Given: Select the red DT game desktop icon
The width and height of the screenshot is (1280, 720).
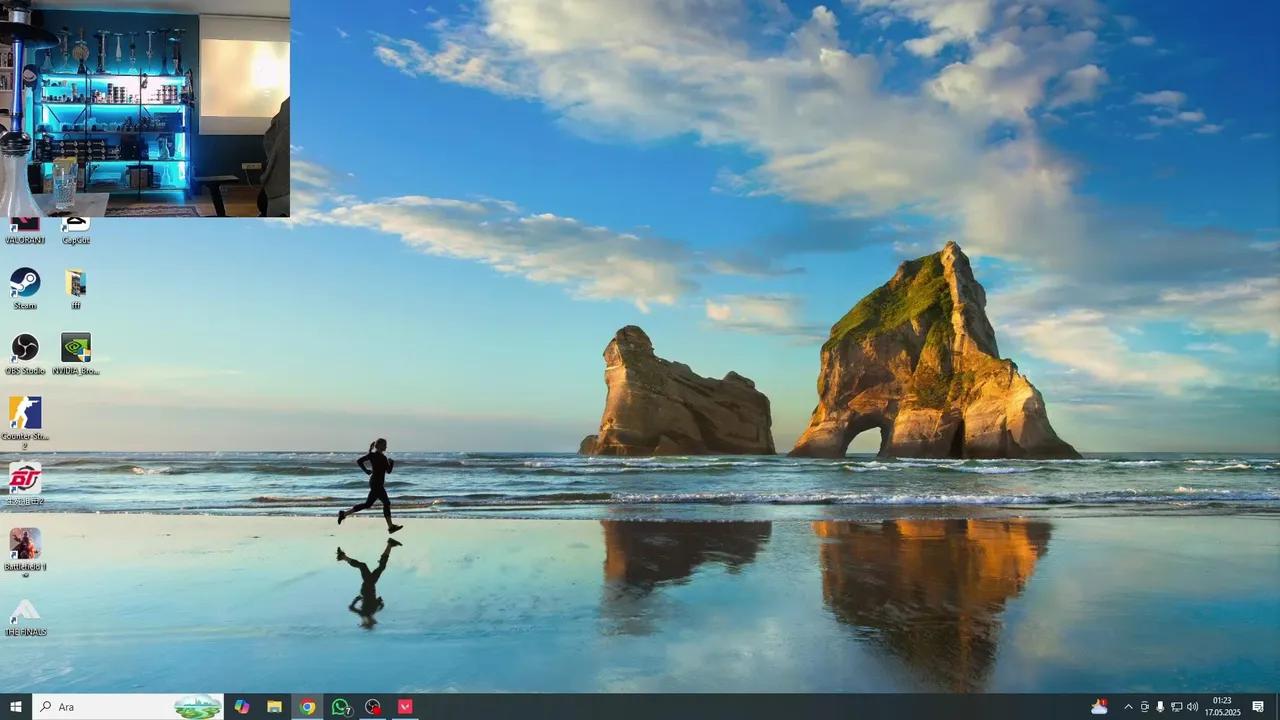Looking at the screenshot, I should (x=25, y=478).
